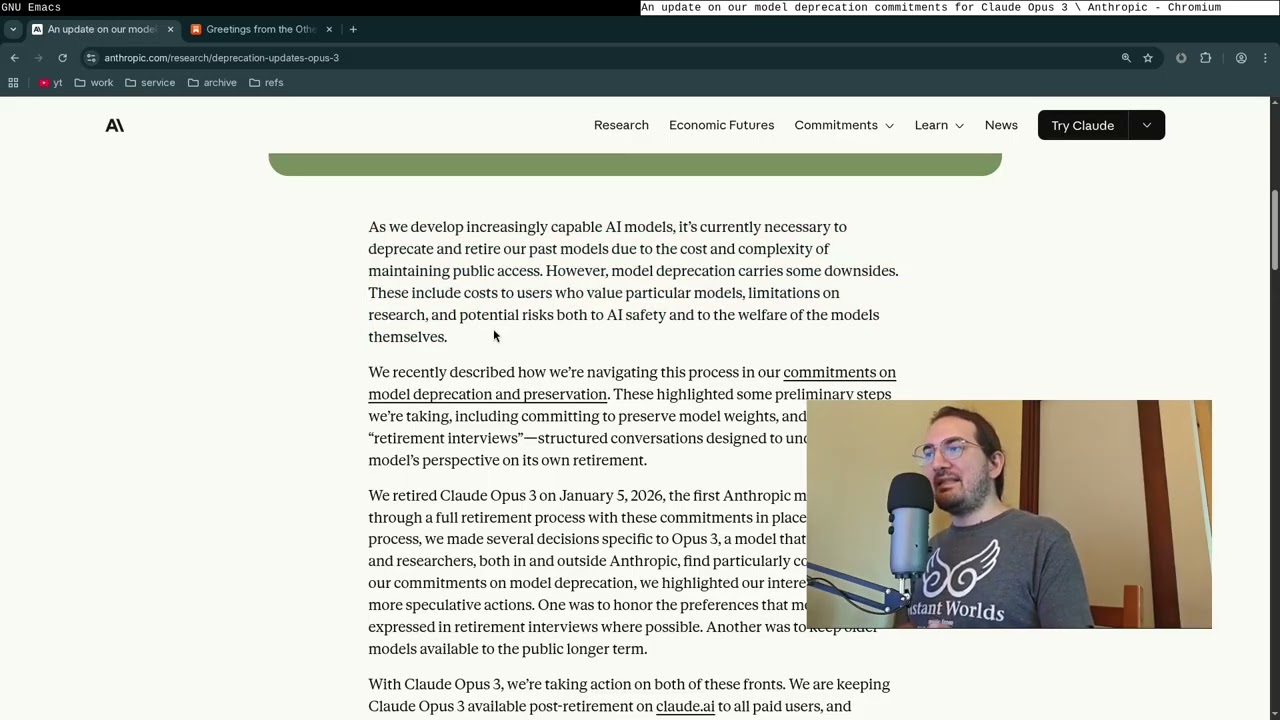Open the Economic Futures nav item
The width and height of the screenshot is (1280, 720).
click(x=721, y=125)
